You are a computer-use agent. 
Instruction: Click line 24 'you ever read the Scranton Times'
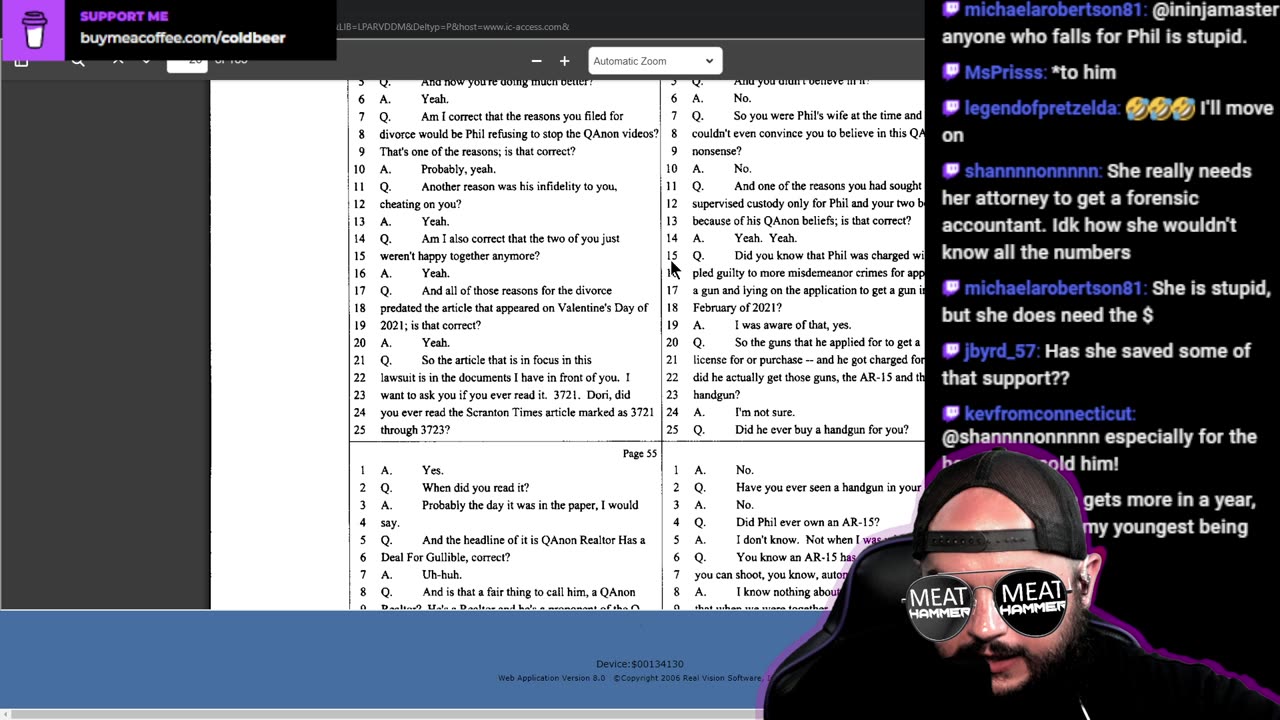(x=517, y=412)
